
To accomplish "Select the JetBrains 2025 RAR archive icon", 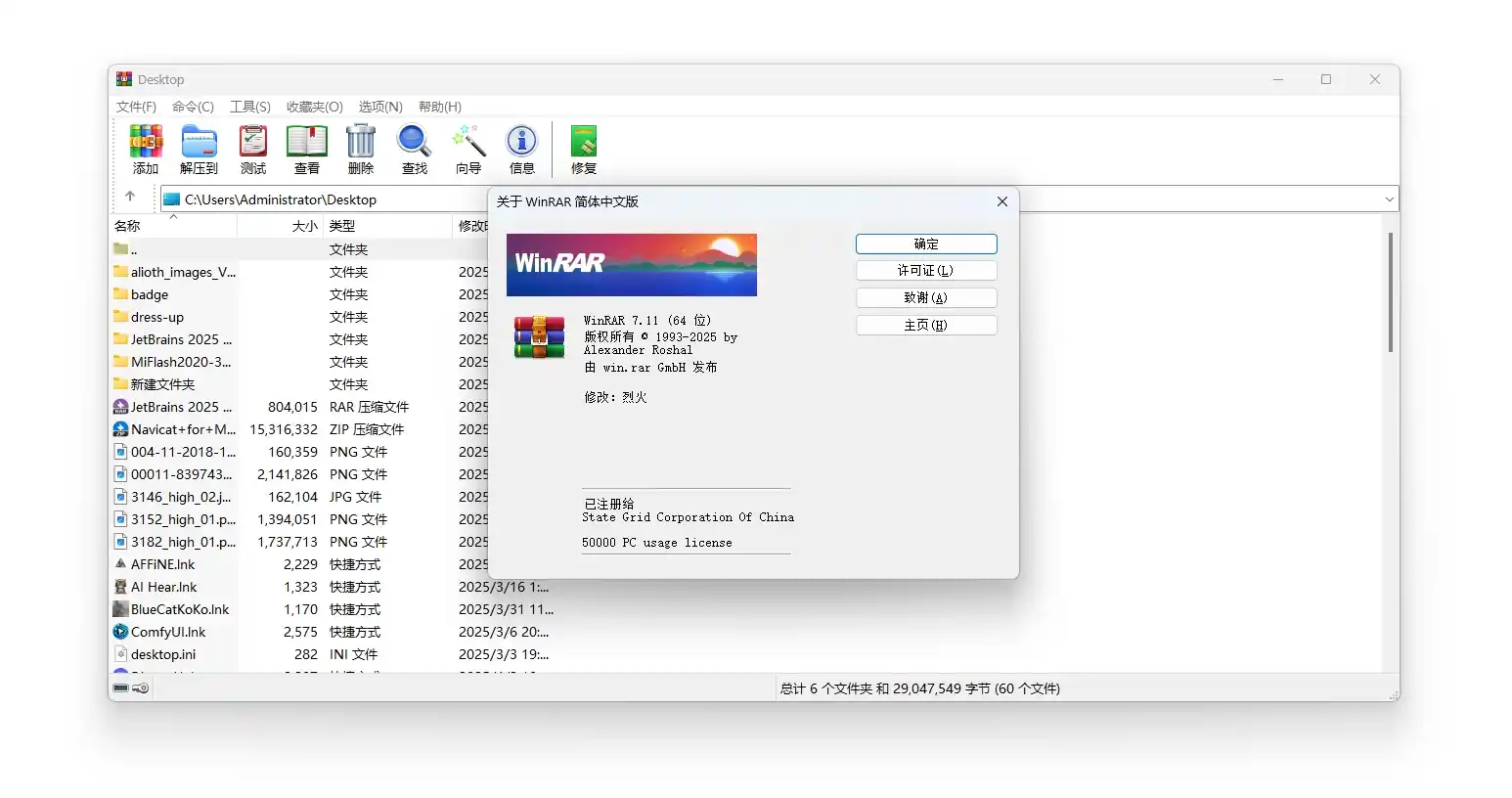I will point(121,407).
